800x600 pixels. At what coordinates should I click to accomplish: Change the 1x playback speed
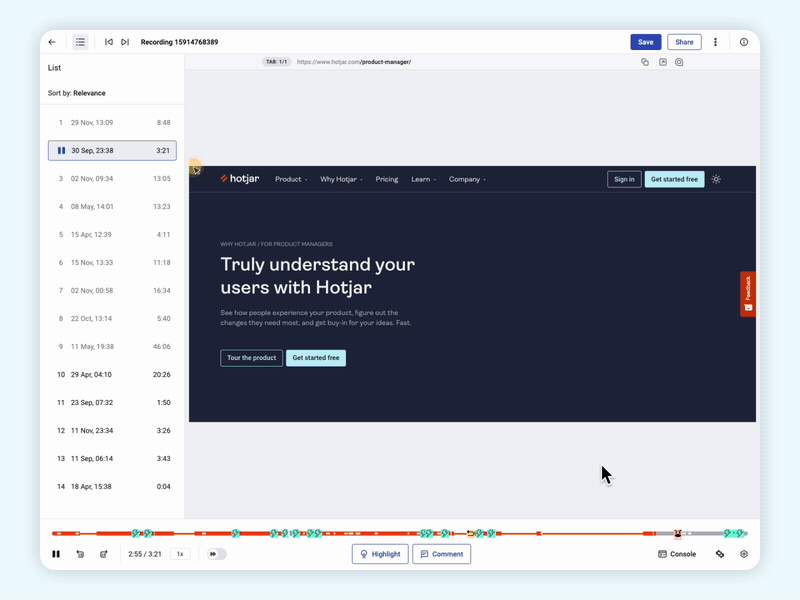click(x=180, y=554)
